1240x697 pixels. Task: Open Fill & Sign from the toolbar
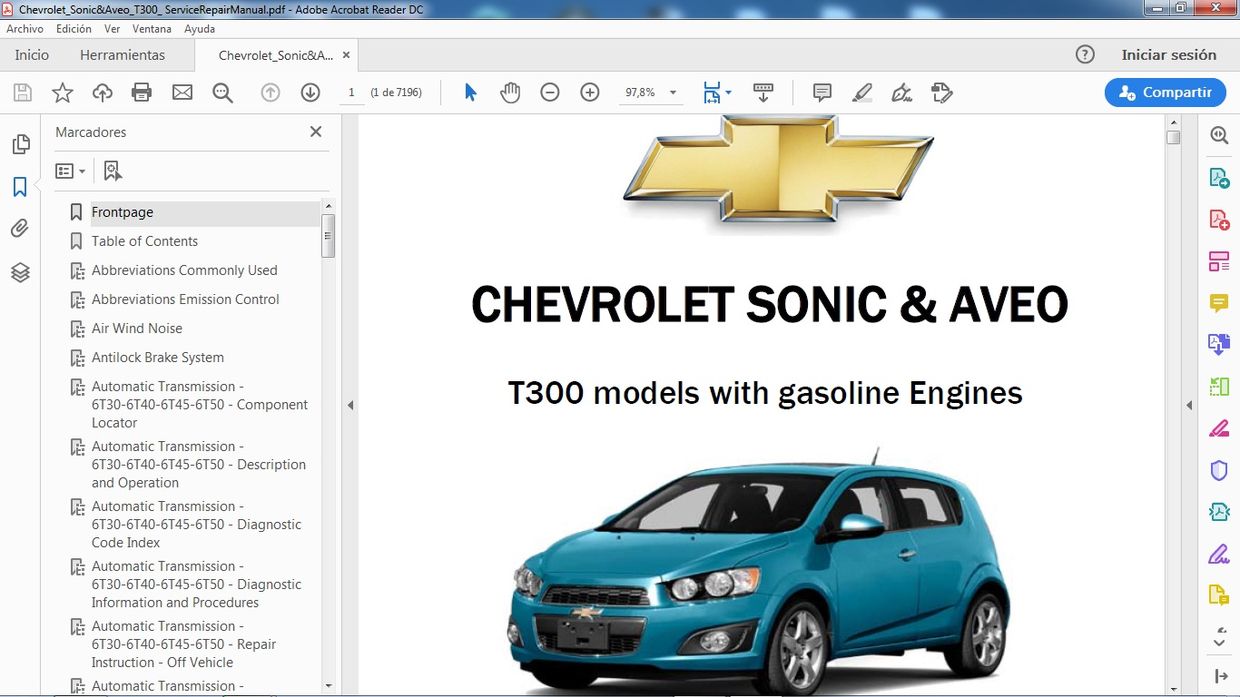tap(901, 92)
